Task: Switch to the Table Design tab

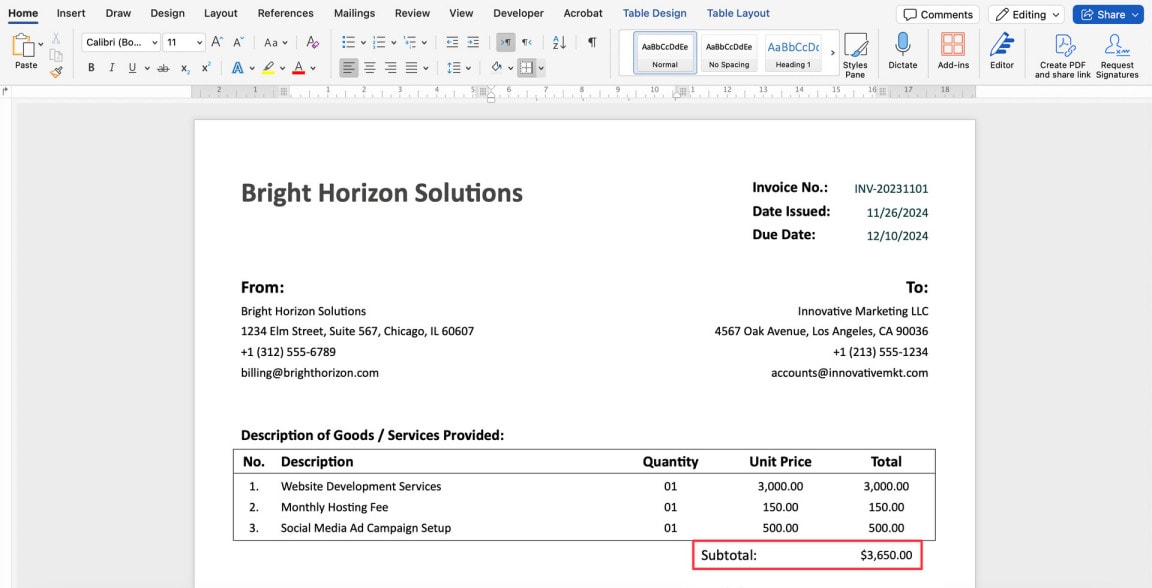Action: coord(654,13)
